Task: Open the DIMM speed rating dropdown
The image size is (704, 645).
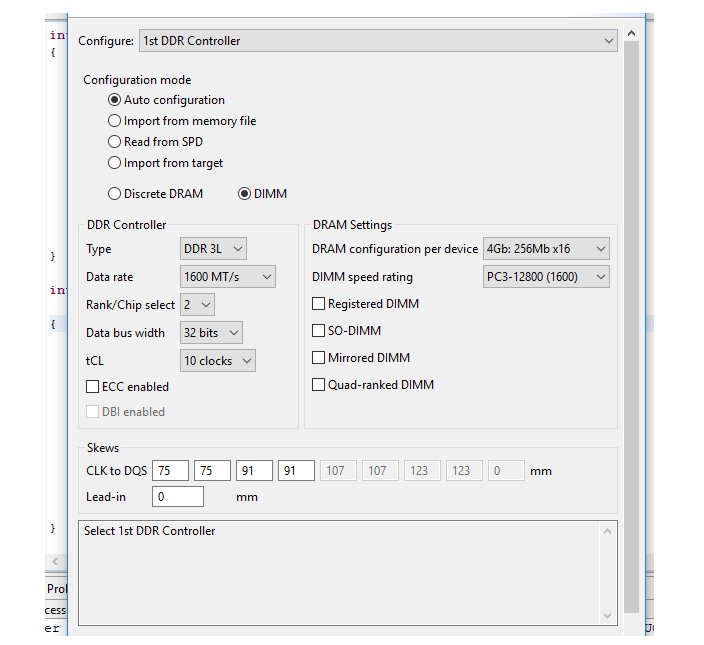Action: point(546,276)
